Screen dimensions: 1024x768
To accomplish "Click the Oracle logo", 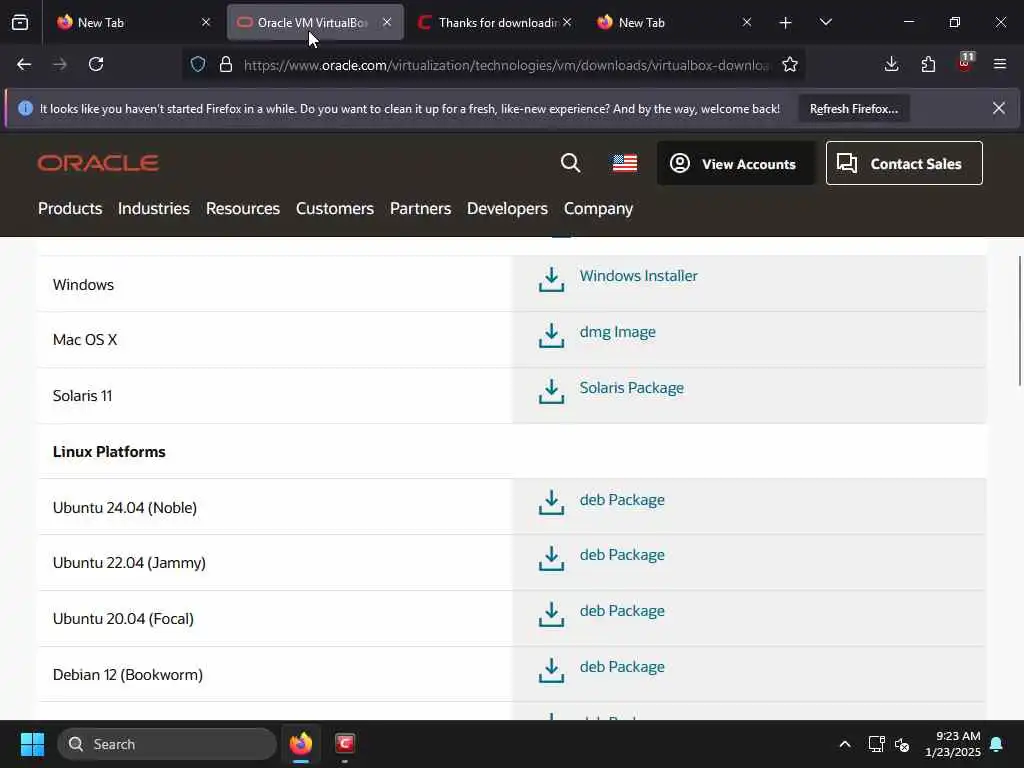I will coord(98,163).
